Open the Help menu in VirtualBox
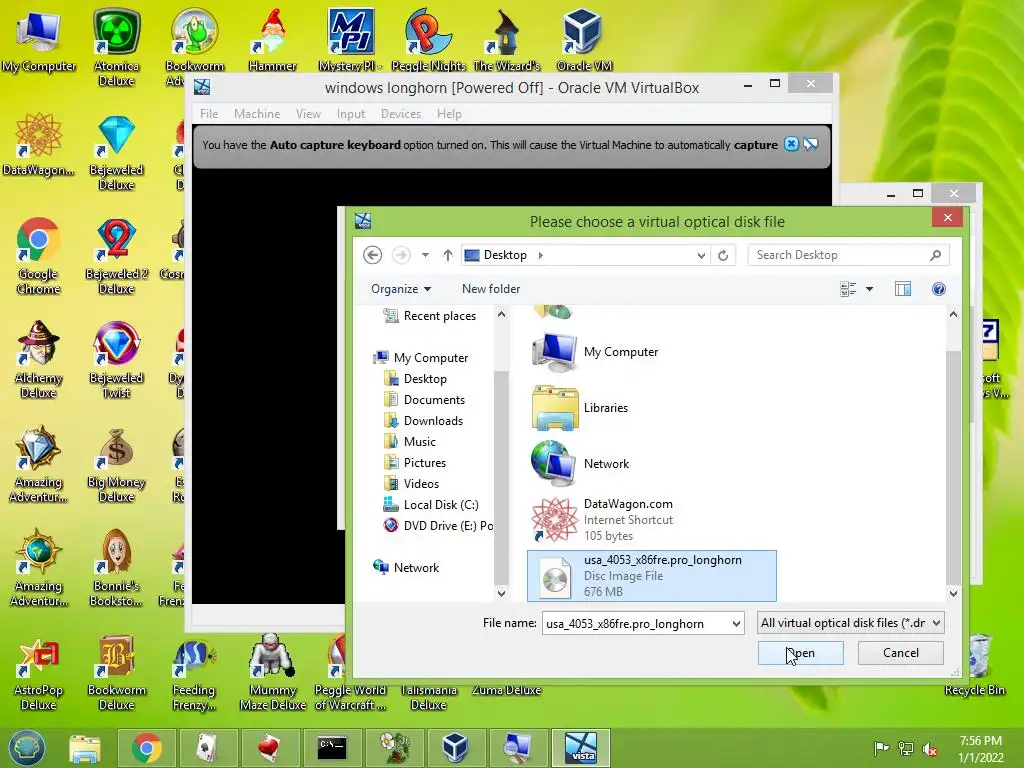The width and height of the screenshot is (1024, 768). [x=449, y=114]
